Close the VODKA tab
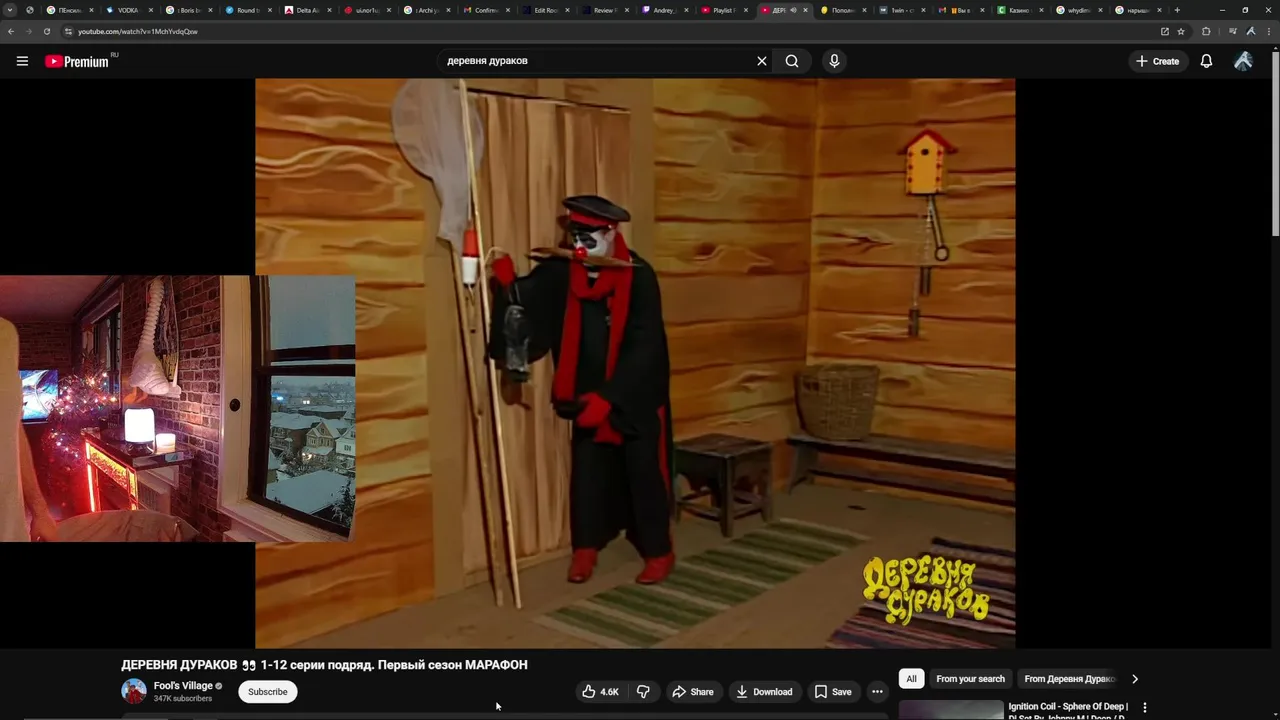 tap(153, 10)
